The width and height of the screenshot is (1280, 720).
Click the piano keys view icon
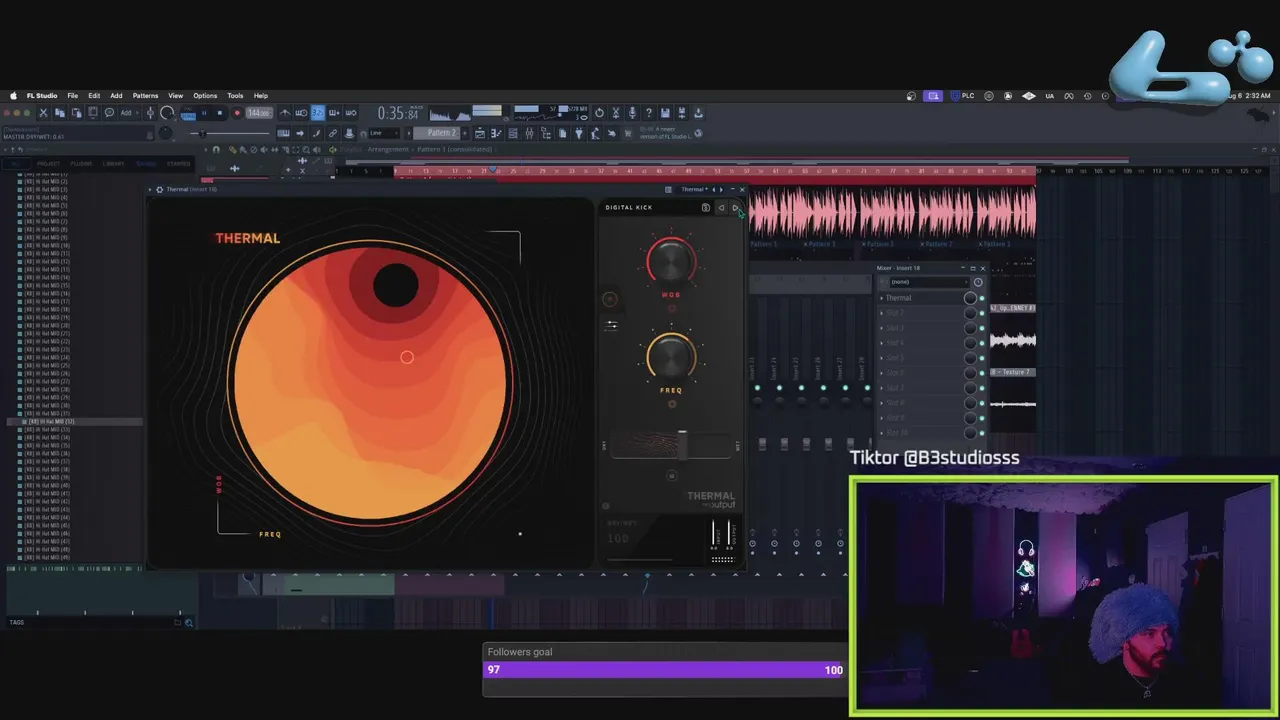(283, 132)
